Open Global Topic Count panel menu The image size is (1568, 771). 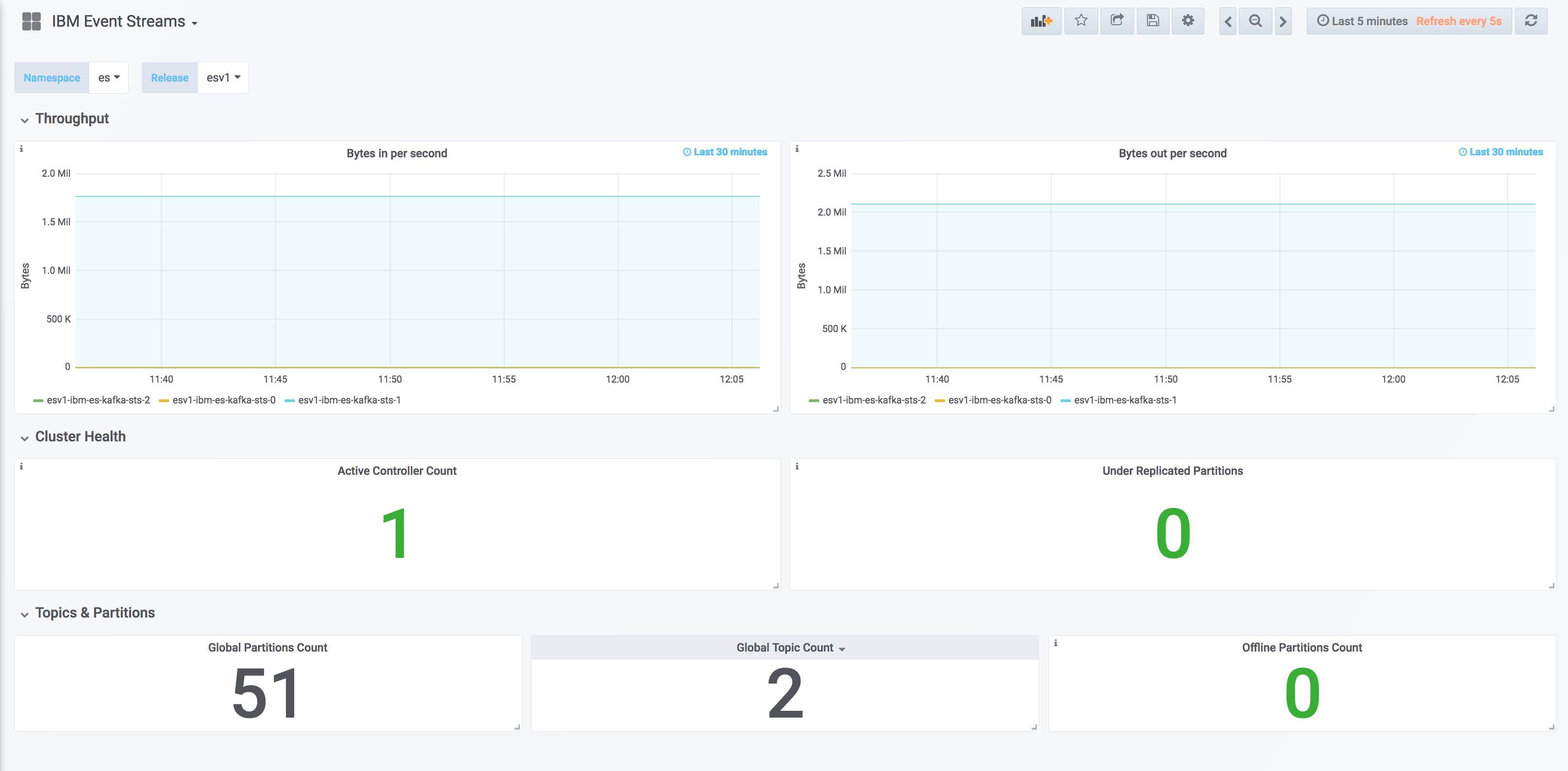click(x=790, y=647)
